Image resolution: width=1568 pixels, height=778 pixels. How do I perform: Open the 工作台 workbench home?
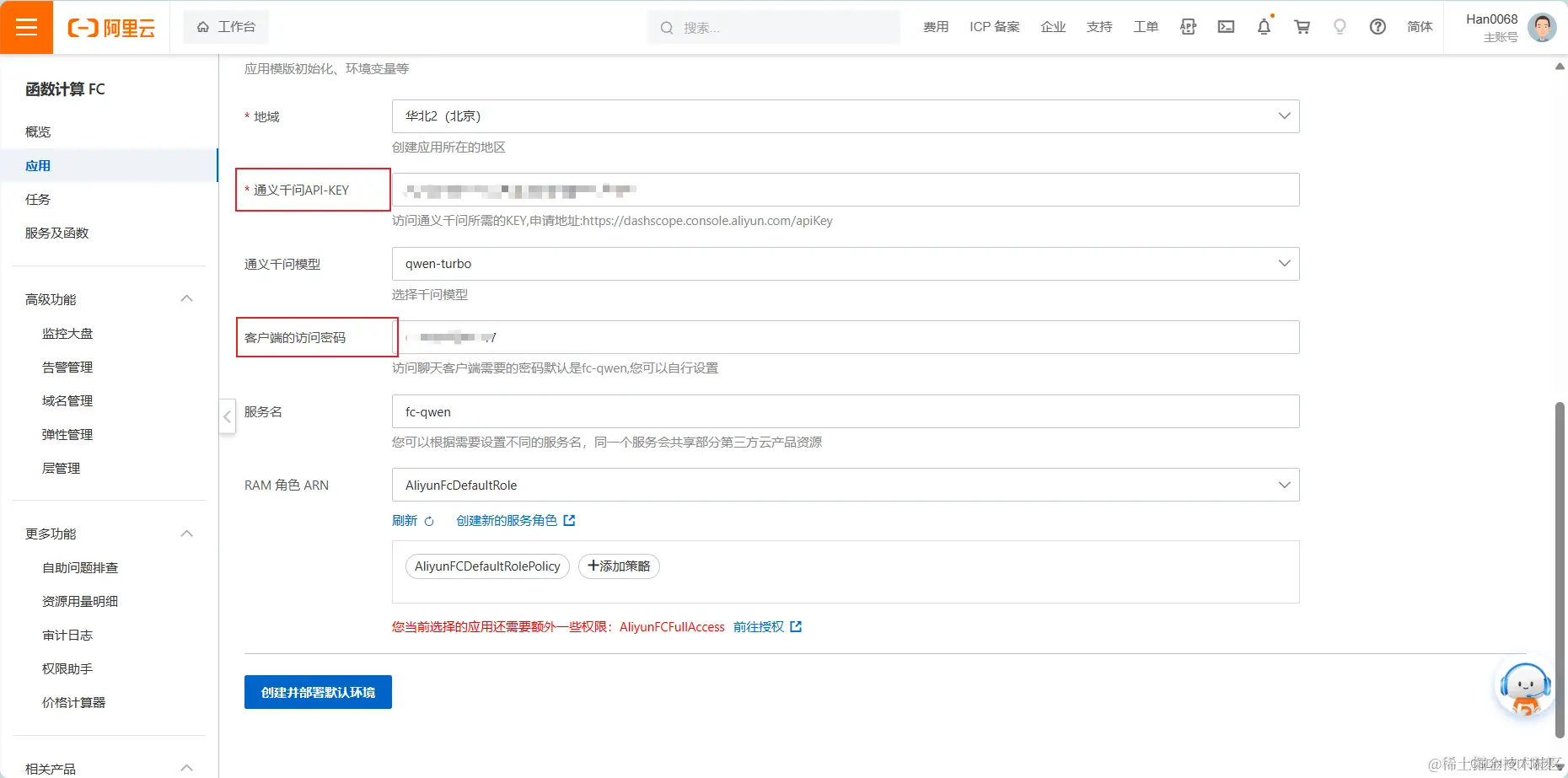click(x=226, y=27)
